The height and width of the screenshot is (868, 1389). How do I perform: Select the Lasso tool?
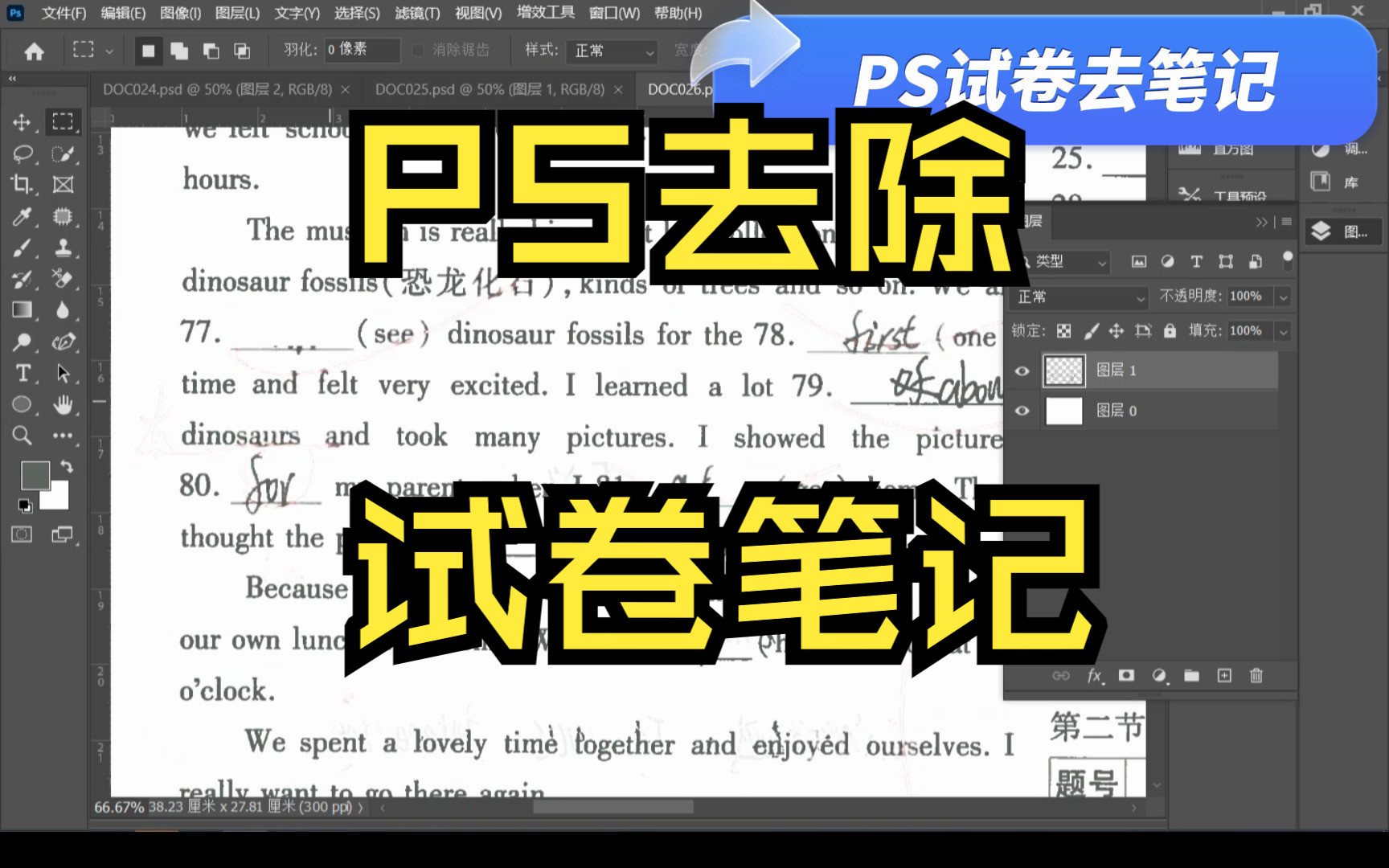coord(23,154)
